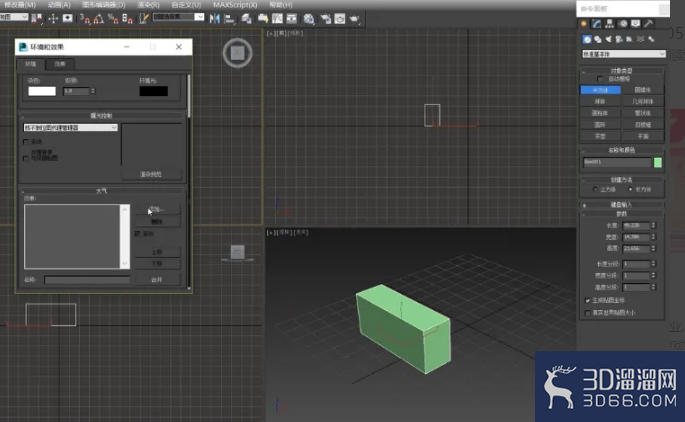This screenshot has width=685, height=422.
Task: Open the Schematic View icon
Action: click(291, 18)
